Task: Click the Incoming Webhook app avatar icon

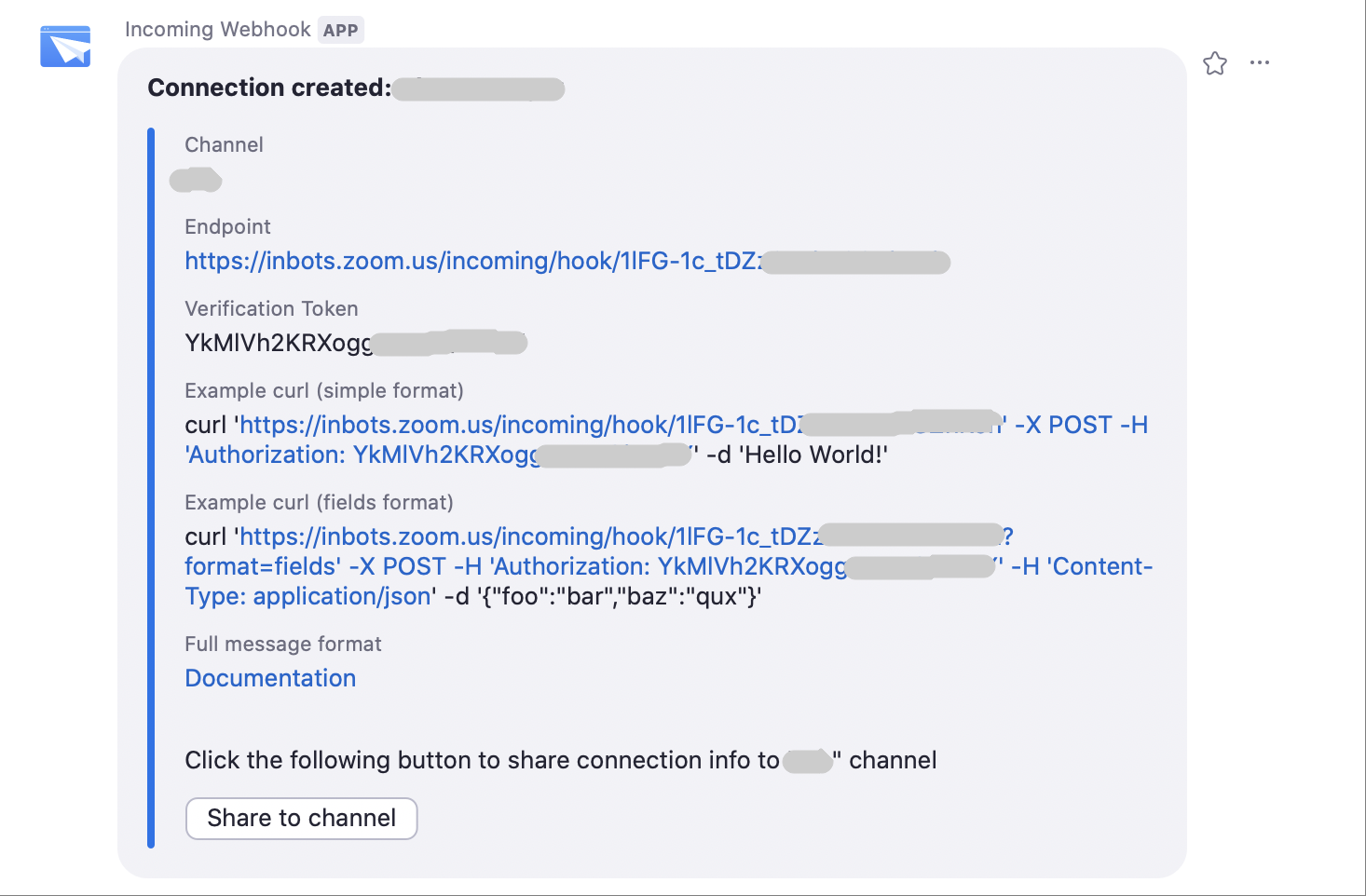Action: tap(65, 47)
